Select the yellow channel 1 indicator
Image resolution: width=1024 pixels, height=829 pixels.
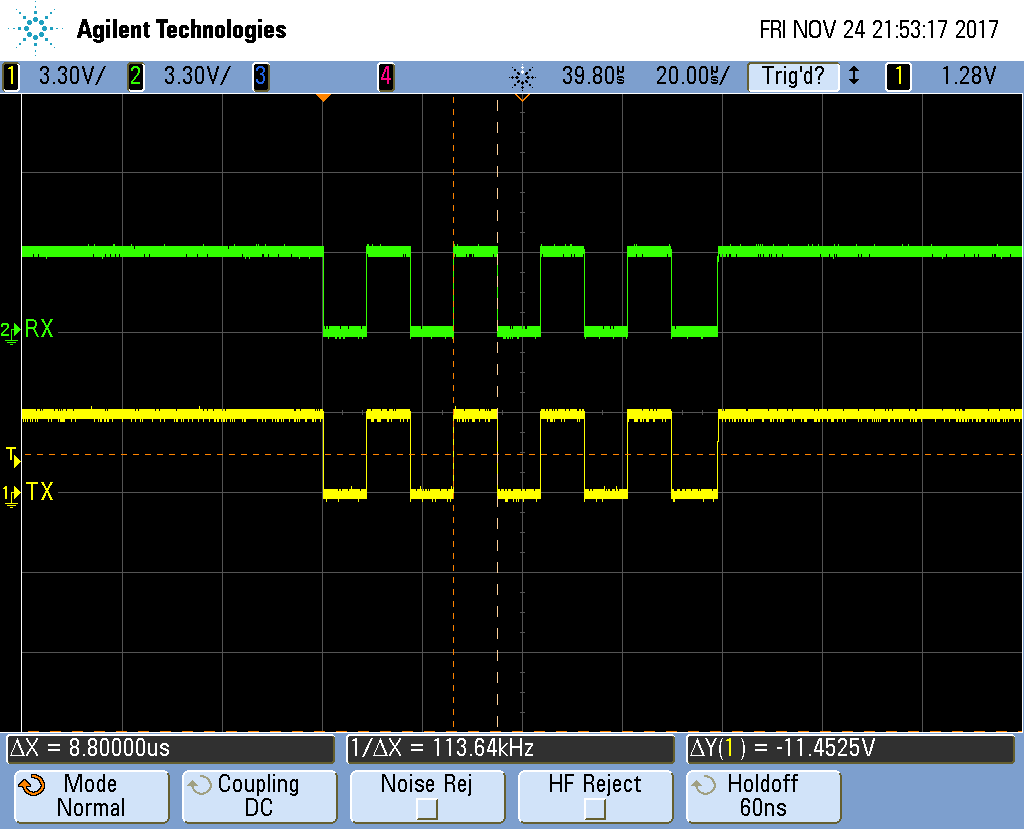[11, 76]
